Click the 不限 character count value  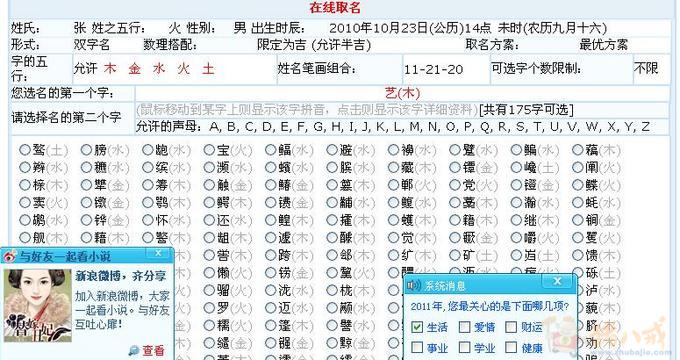coord(646,68)
